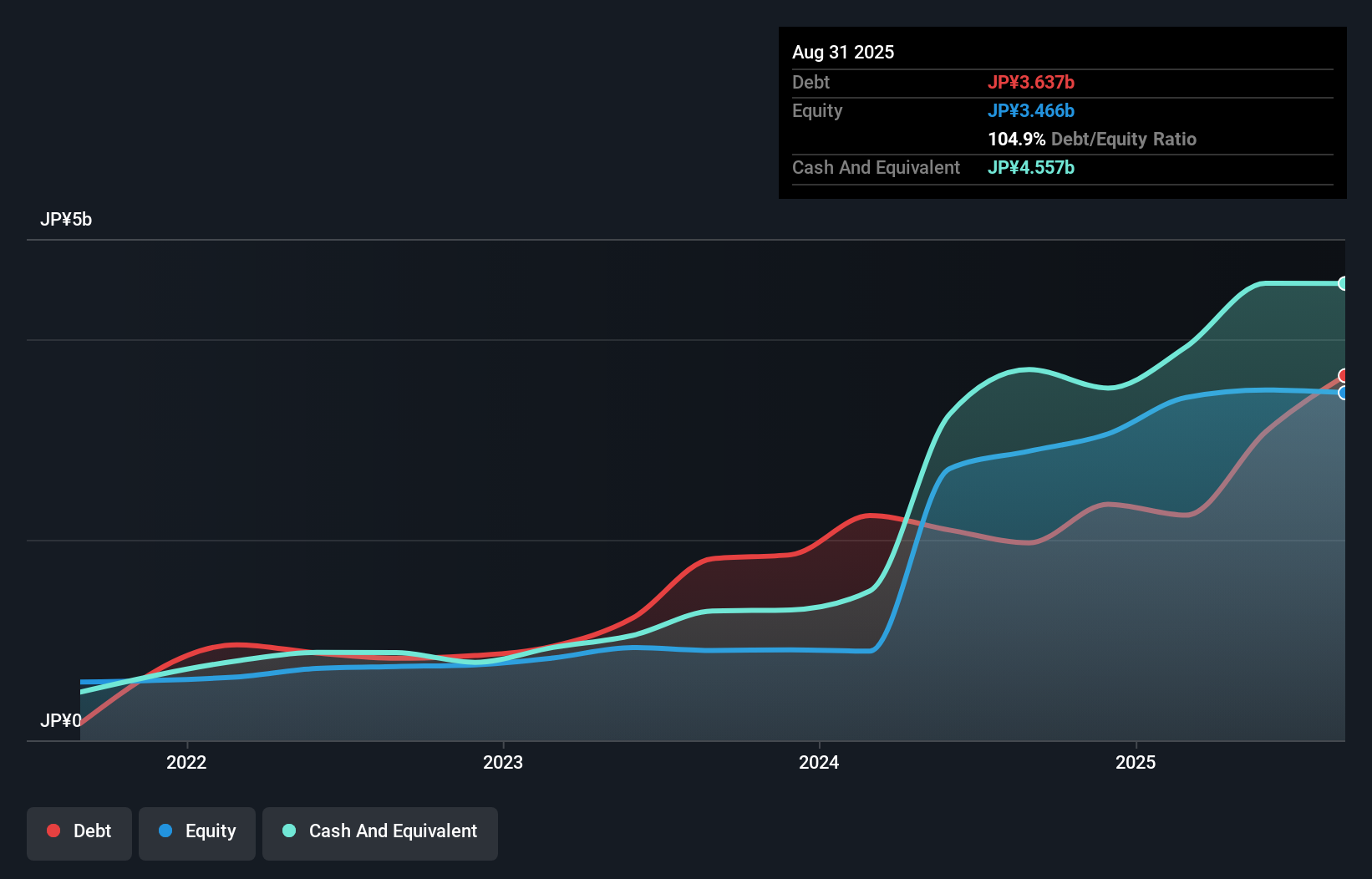Toggle the Equity series via its legend button
1372x879 pixels.
(196, 832)
